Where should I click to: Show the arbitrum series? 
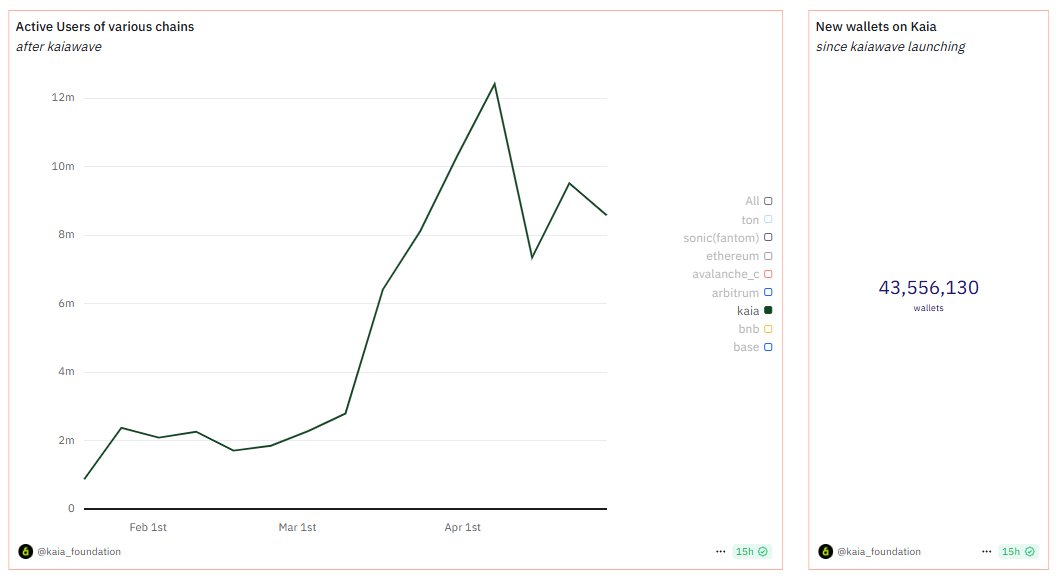(x=768, y=292)
